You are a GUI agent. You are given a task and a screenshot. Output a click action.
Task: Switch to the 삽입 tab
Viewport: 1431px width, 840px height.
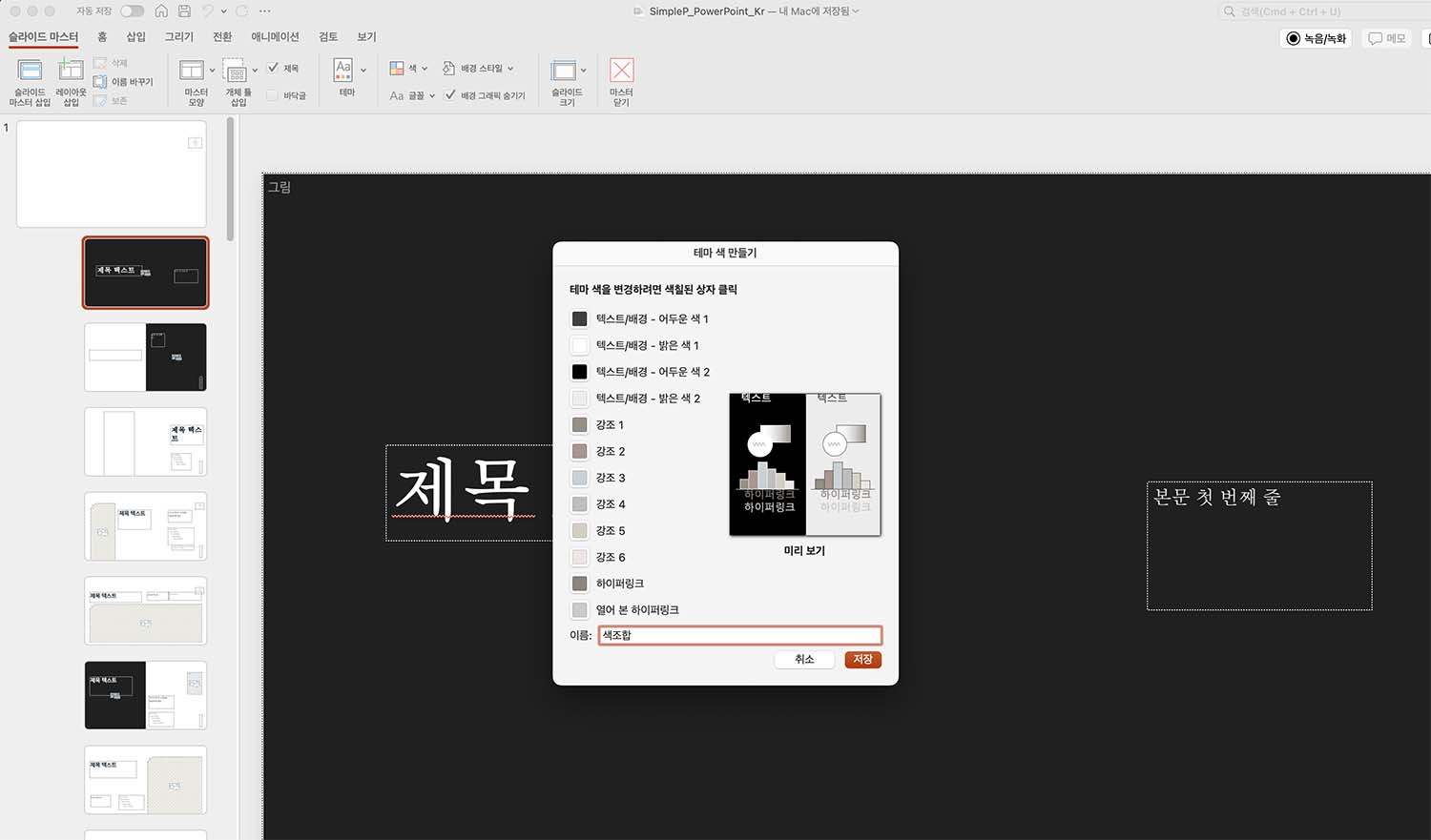[x=136, y=36]
